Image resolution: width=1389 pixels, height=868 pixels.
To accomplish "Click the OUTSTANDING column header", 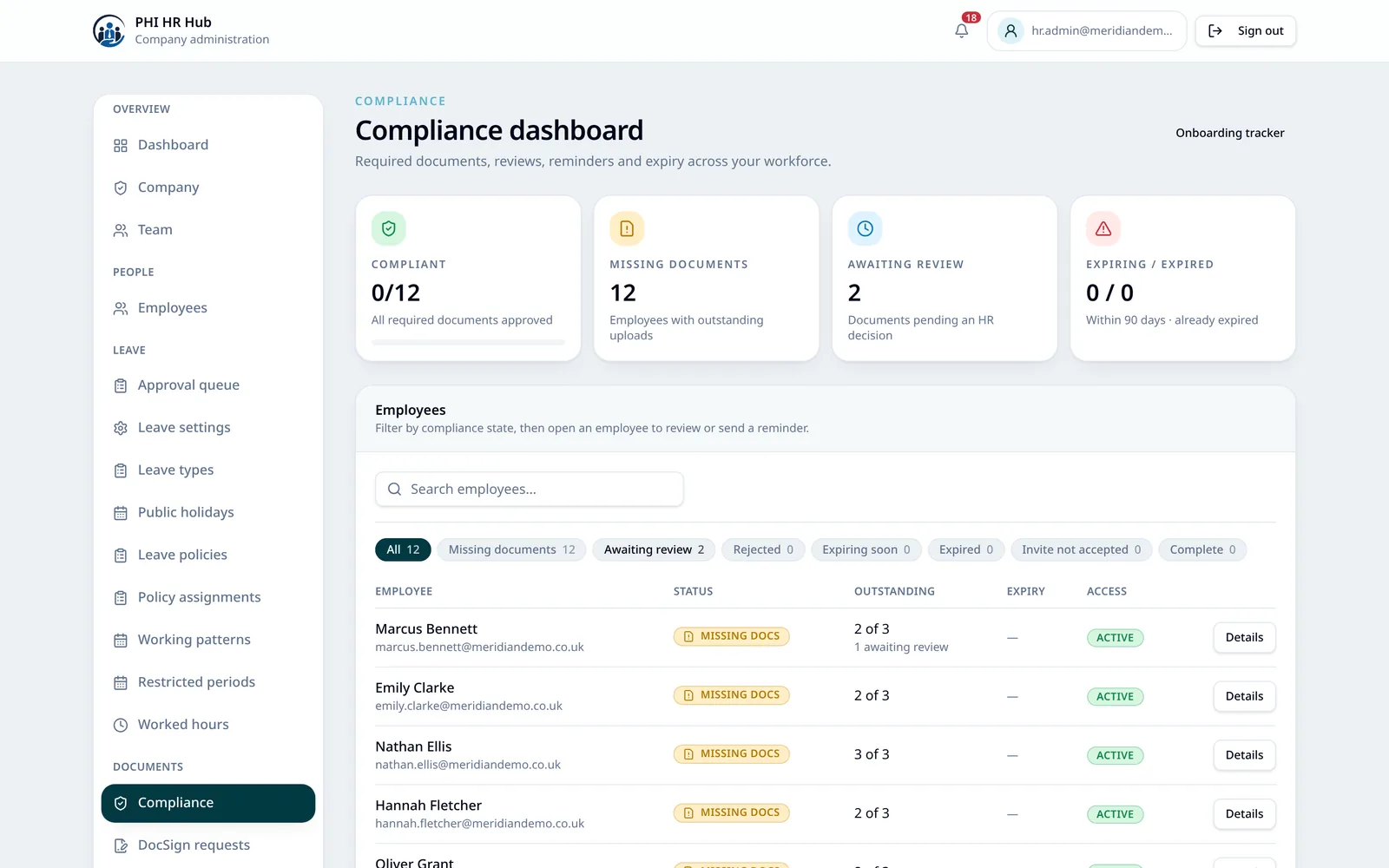I will [x=894, y=592].
